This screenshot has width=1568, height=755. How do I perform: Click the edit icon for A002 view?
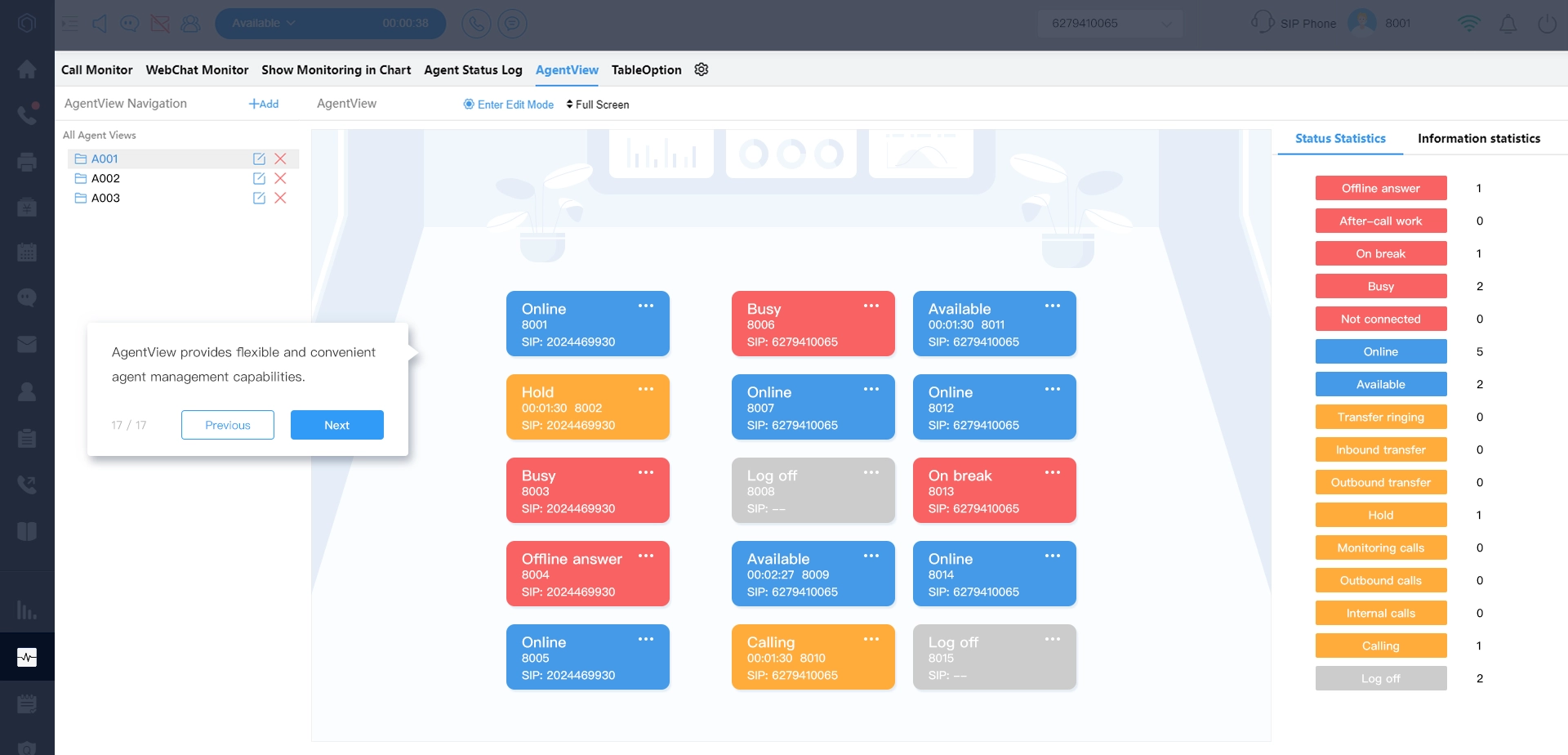coord(259,178)
